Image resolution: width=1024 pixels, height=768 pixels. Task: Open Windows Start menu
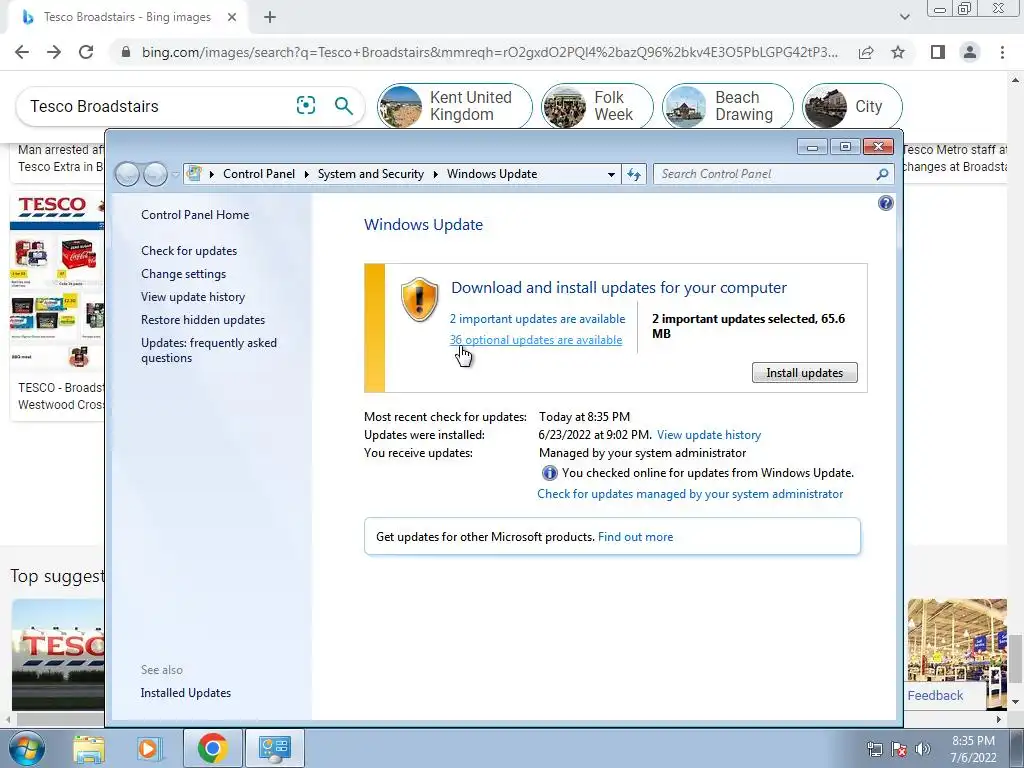pyautogui.click(x=27, y=748)
